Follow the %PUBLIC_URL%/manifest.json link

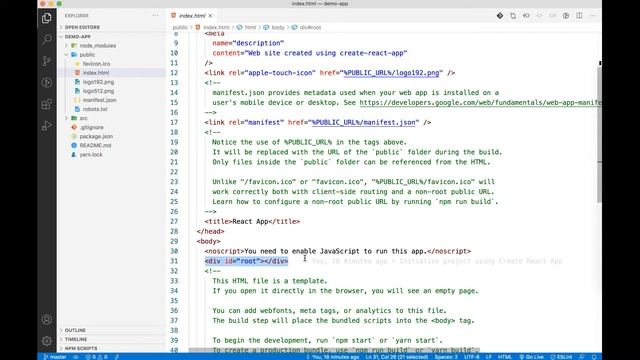click(364, 122)
